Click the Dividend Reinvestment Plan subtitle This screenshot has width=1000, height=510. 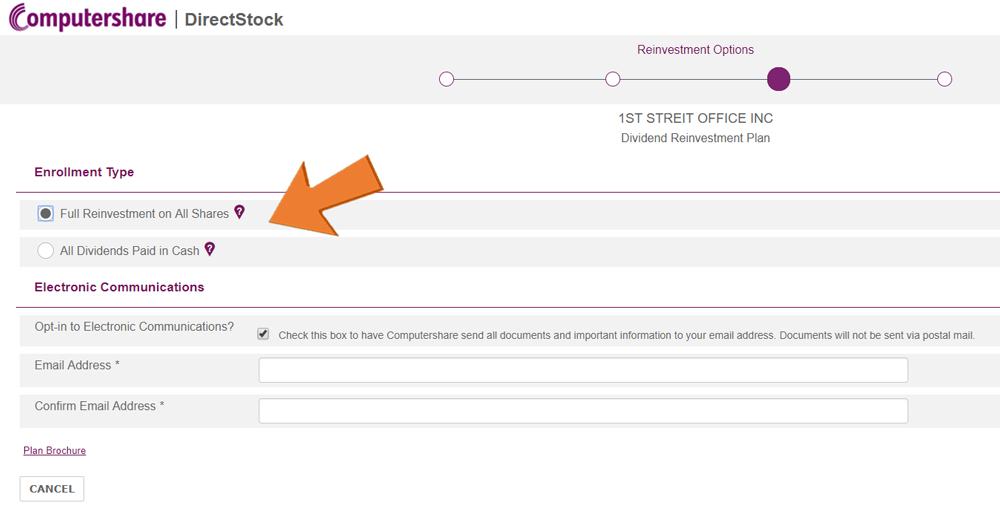click(x=695, y=138)
